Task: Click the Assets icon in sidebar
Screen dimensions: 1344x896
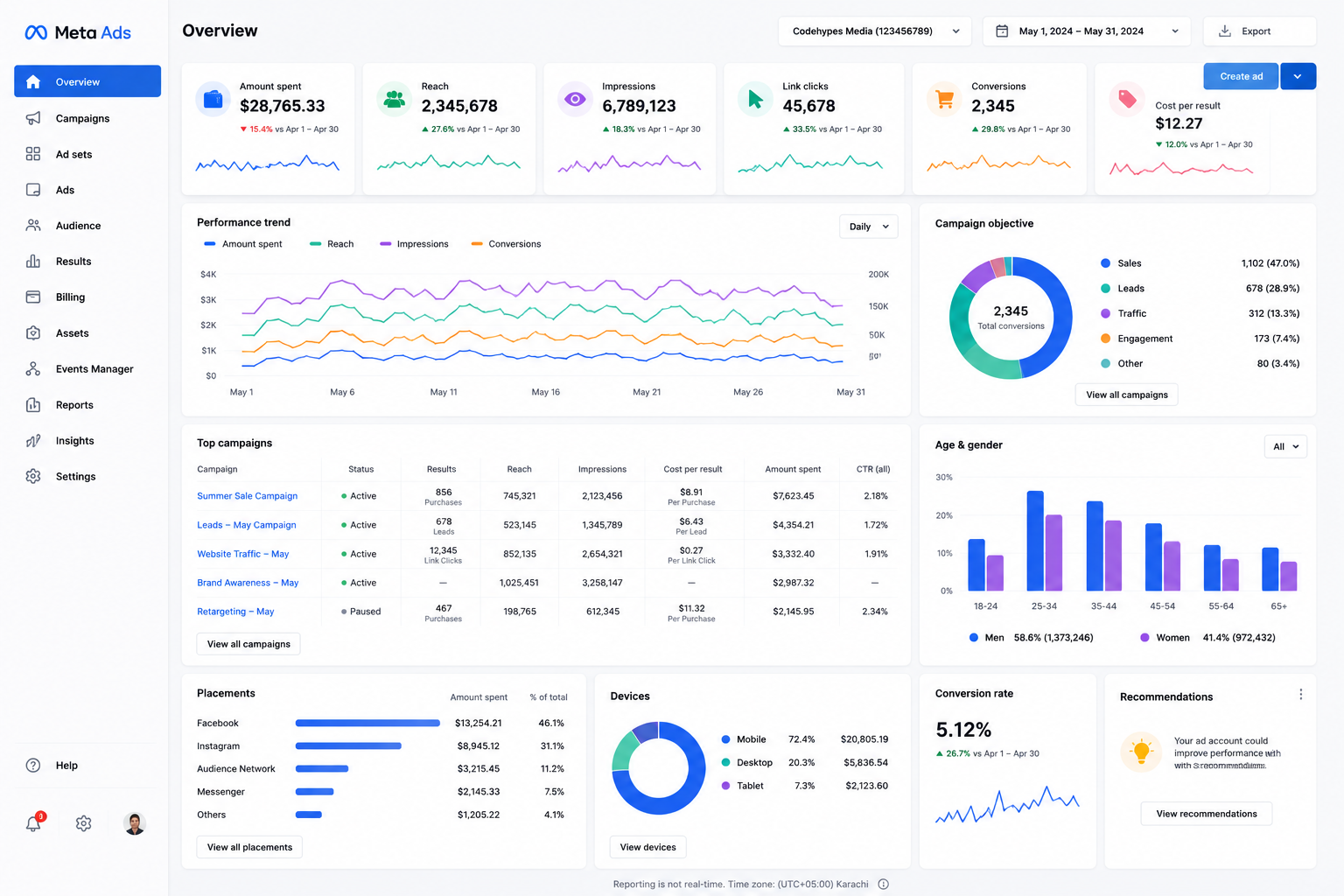Action: (x=33, y=333)
